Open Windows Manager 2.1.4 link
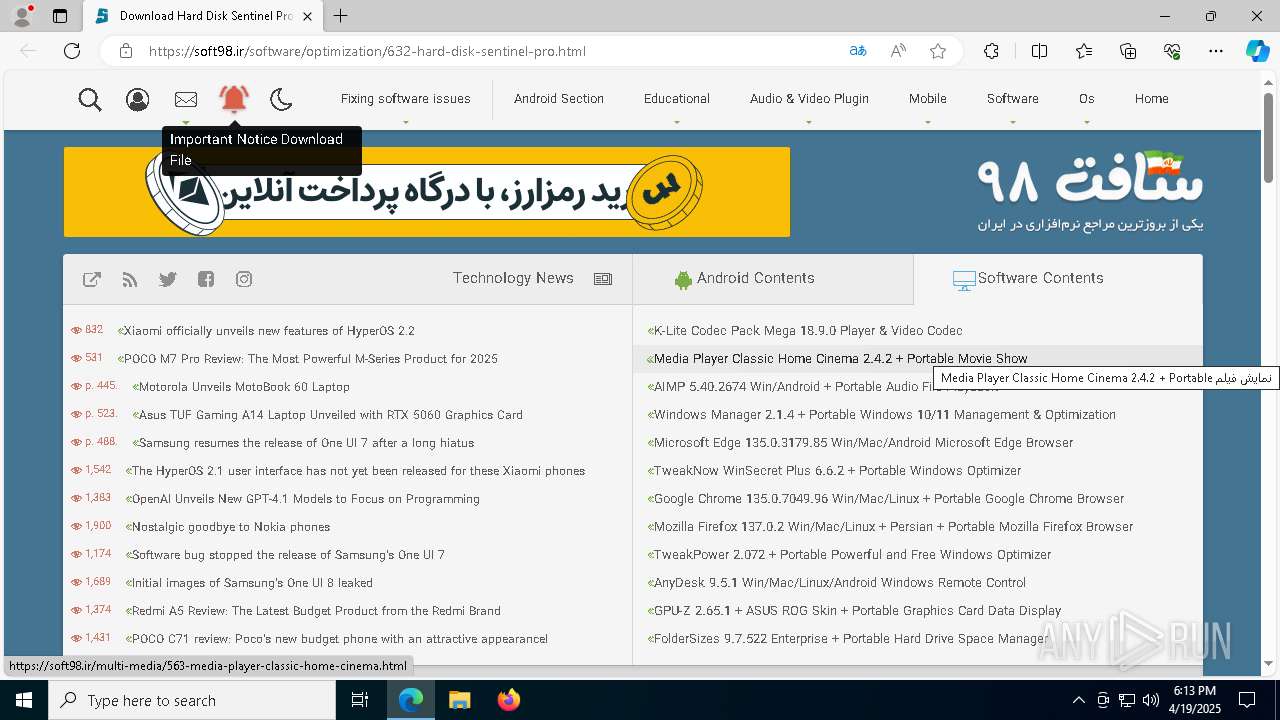 pos(884,415)
